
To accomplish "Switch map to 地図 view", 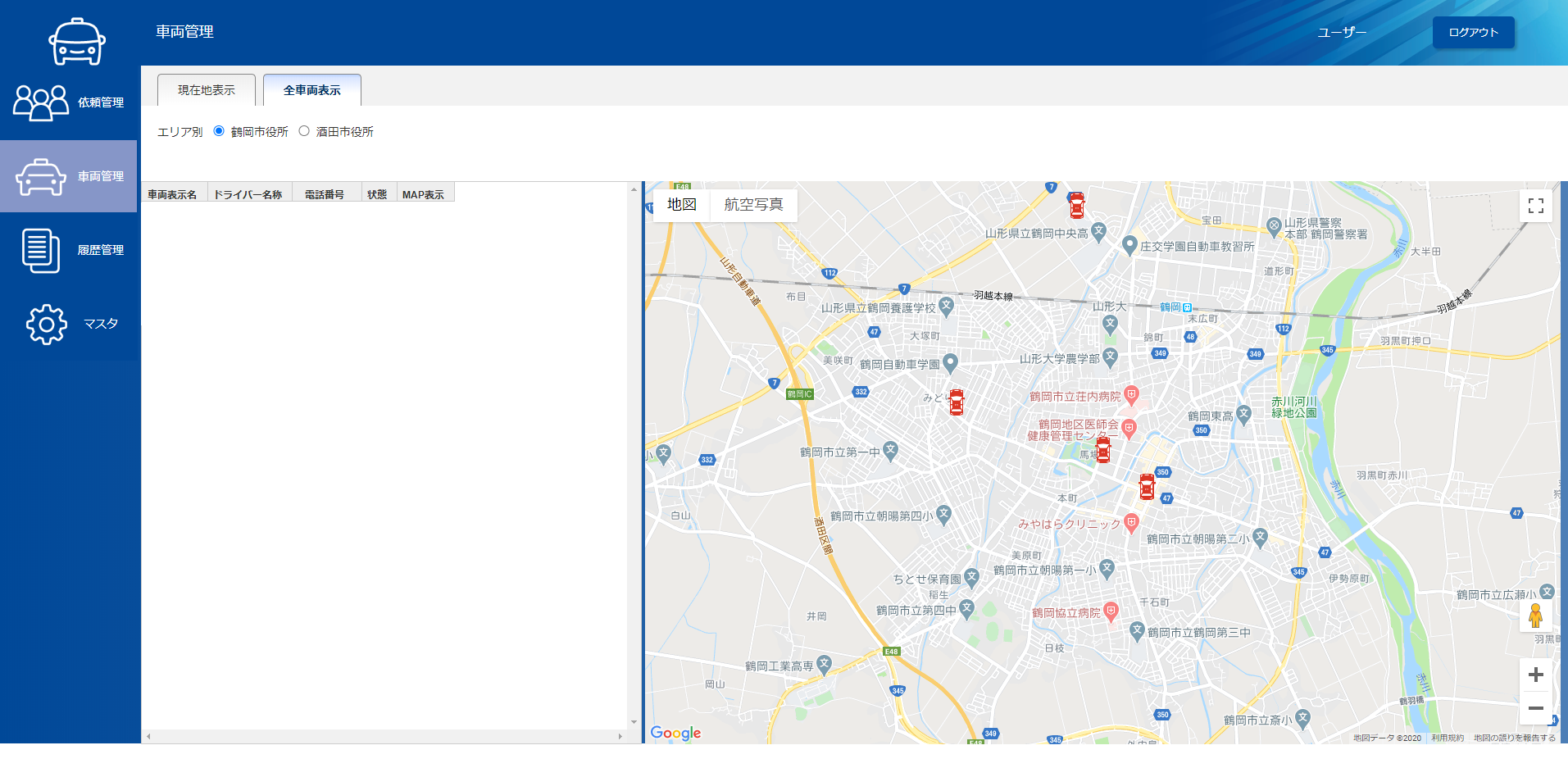I will [x=682, y=204].
